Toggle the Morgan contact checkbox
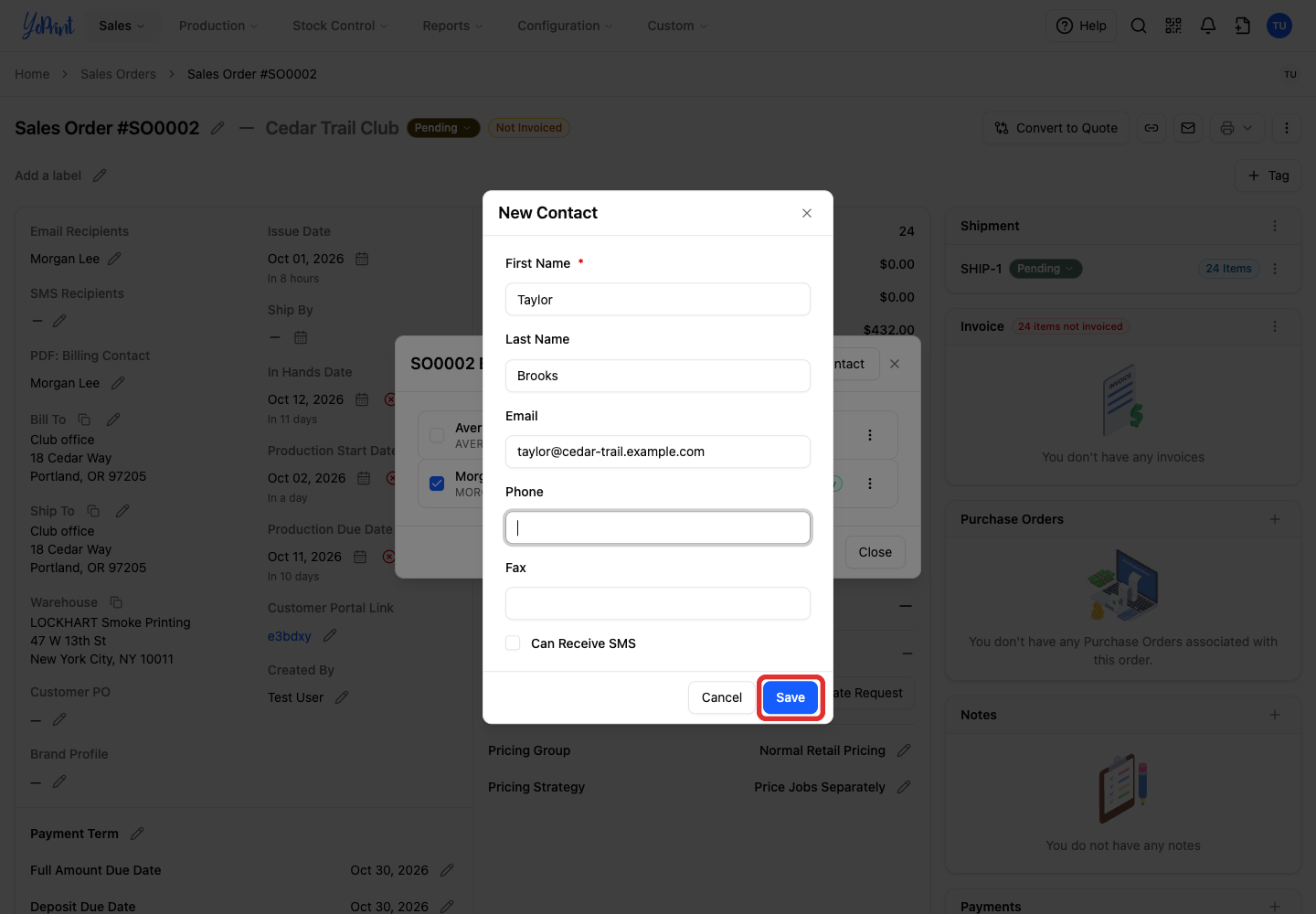 (437, 484)
